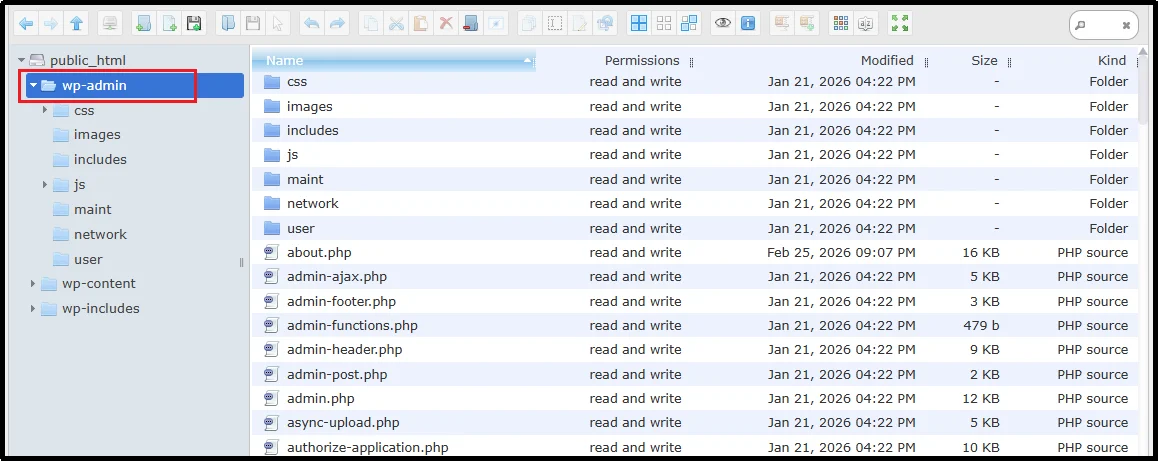Click the a-z sort icon

pyautogui.click(x=866, y=24)
